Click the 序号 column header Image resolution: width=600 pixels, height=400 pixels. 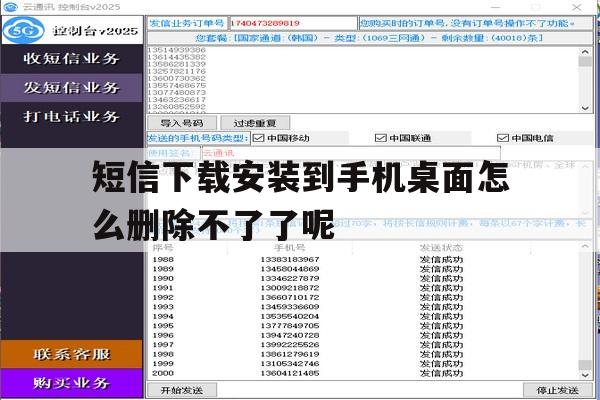coord(163,248)
